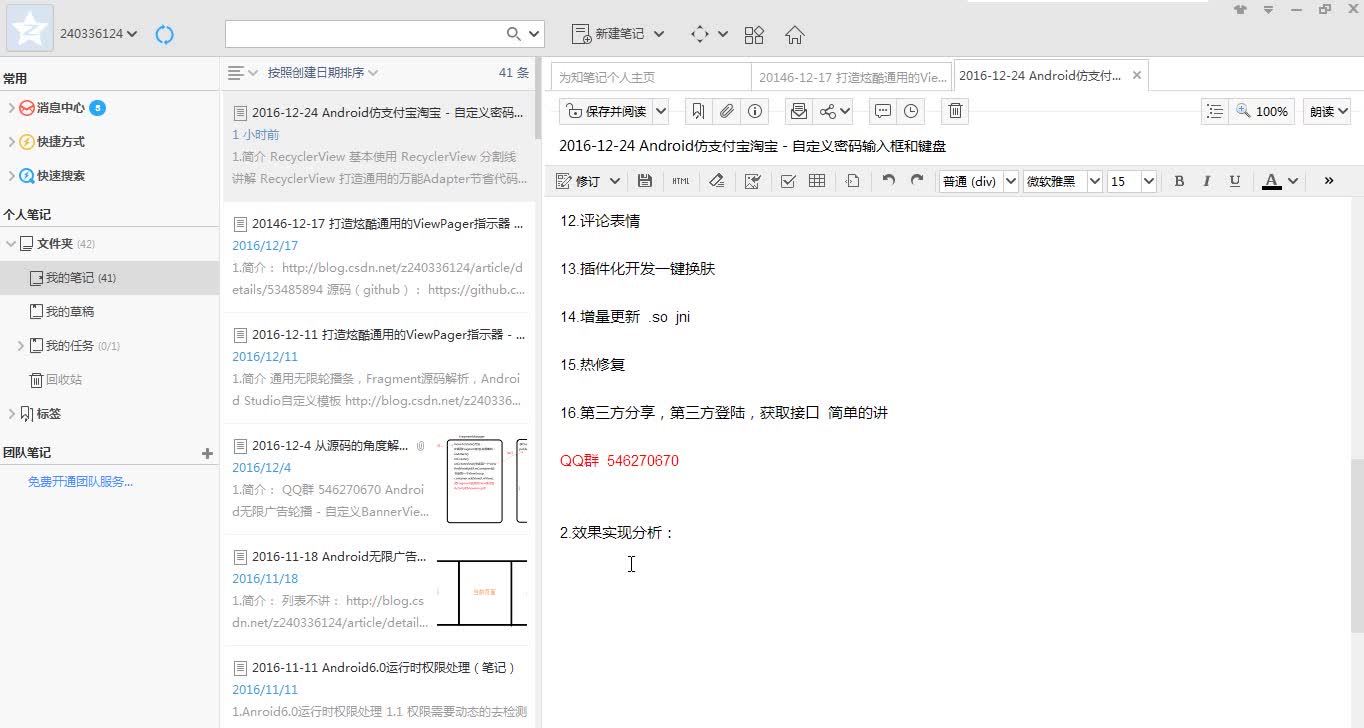
Task: Expand the 标签 tags section
Action: pos(11,414)
